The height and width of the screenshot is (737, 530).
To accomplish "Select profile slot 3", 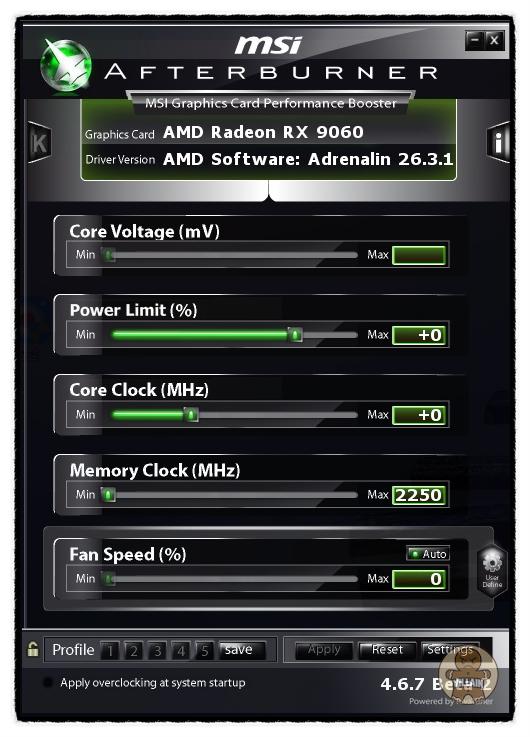I will pos(157,651).
